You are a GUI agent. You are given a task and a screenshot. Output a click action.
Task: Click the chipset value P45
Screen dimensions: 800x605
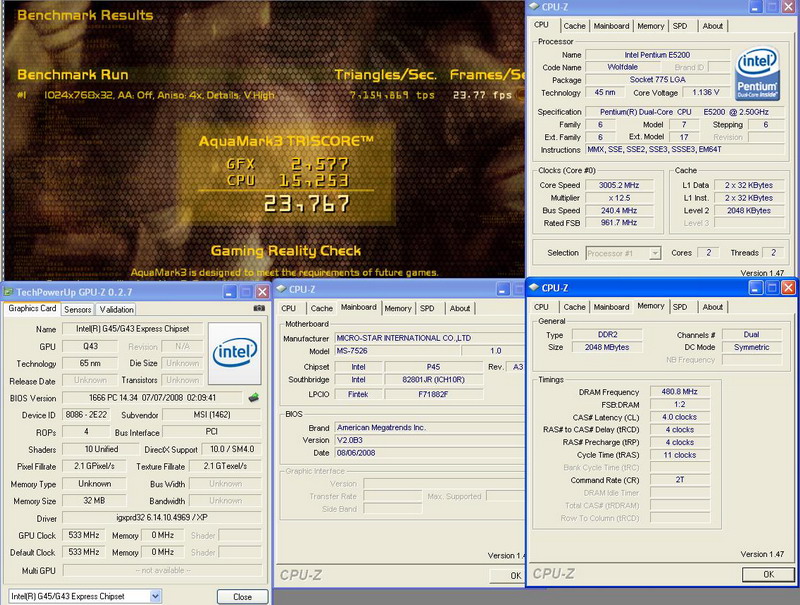433,367
